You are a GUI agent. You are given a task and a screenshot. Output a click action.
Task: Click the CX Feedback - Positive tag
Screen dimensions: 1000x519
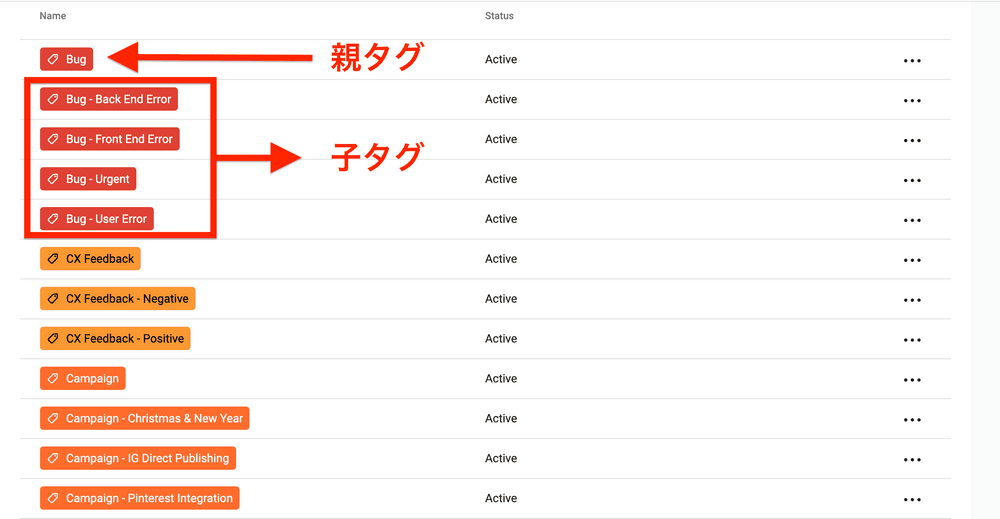115,339
